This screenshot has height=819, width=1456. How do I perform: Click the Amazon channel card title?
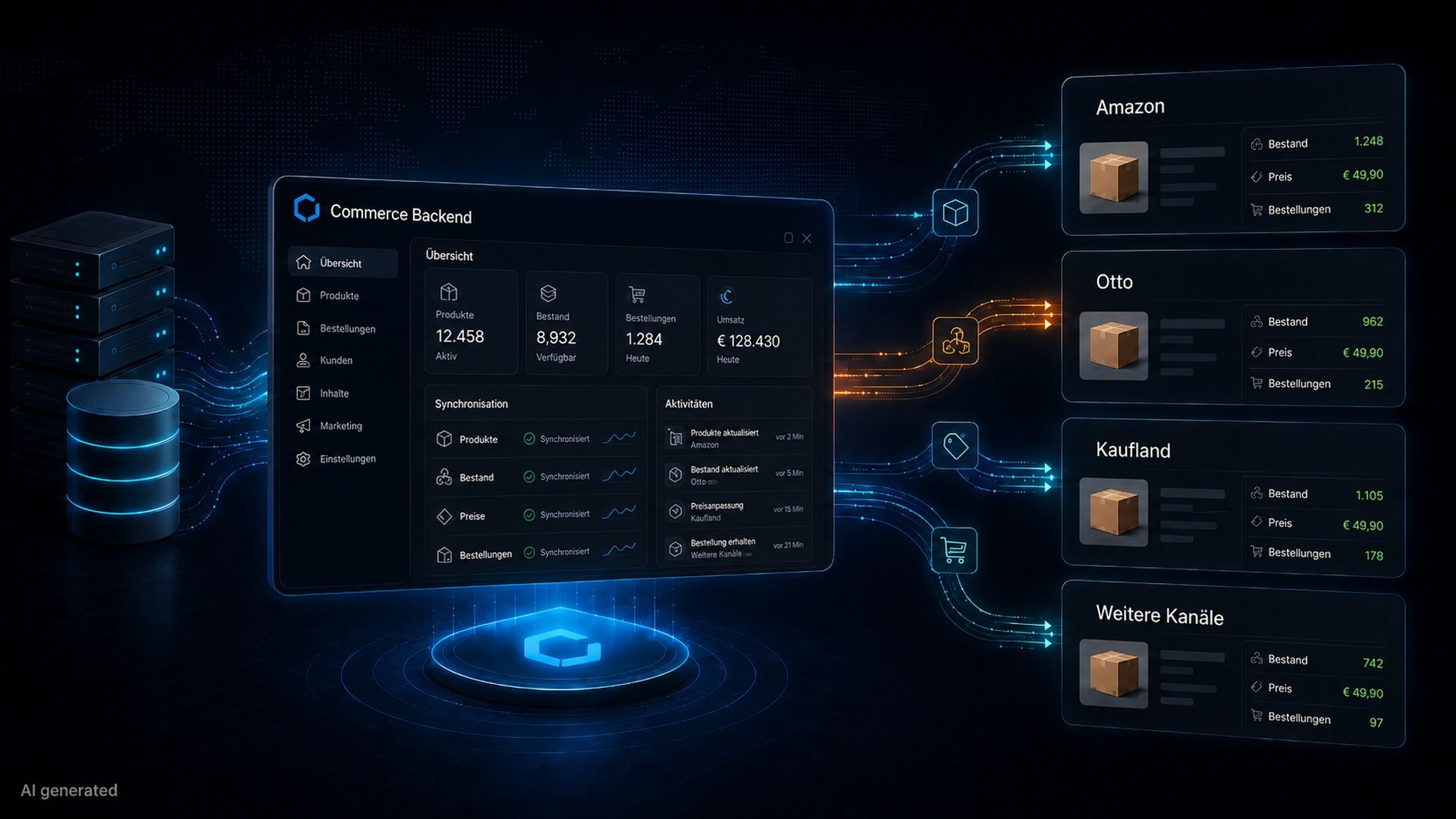[1130, 106]
